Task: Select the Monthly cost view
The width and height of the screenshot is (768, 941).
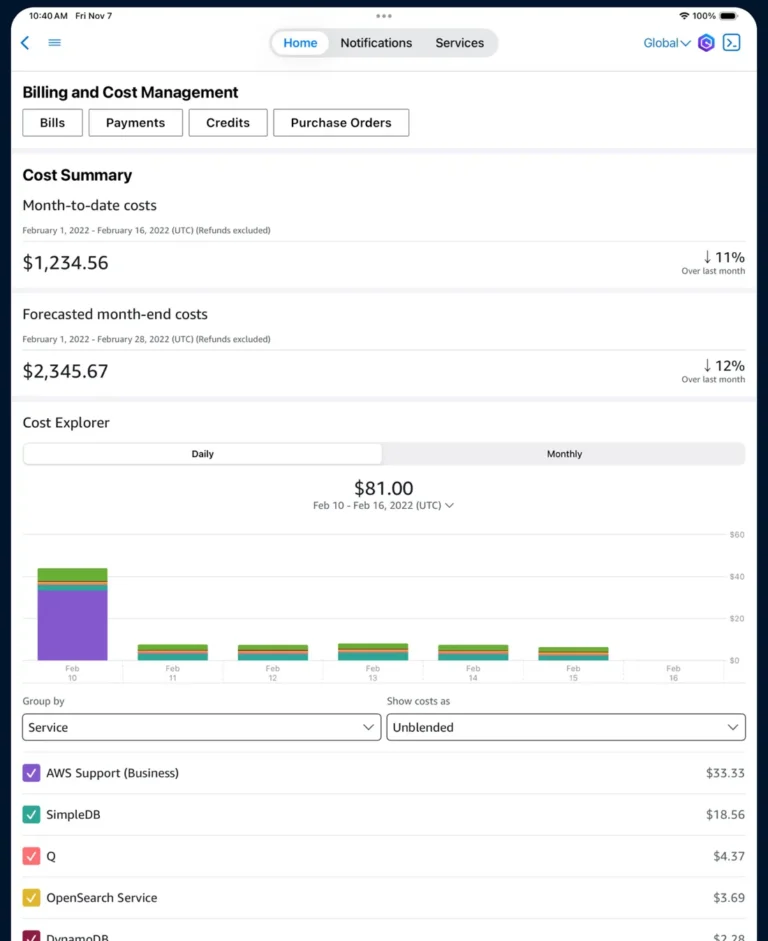Action: coord(564,454)
